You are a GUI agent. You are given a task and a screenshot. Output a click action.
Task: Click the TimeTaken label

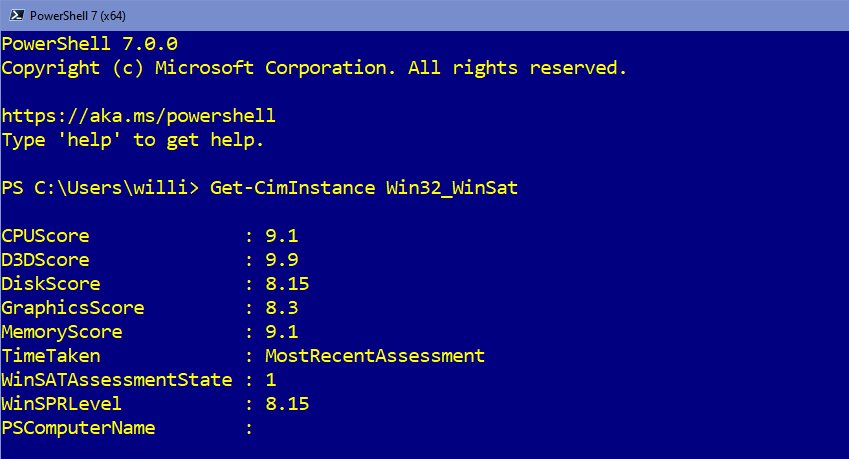pos(51,356)
